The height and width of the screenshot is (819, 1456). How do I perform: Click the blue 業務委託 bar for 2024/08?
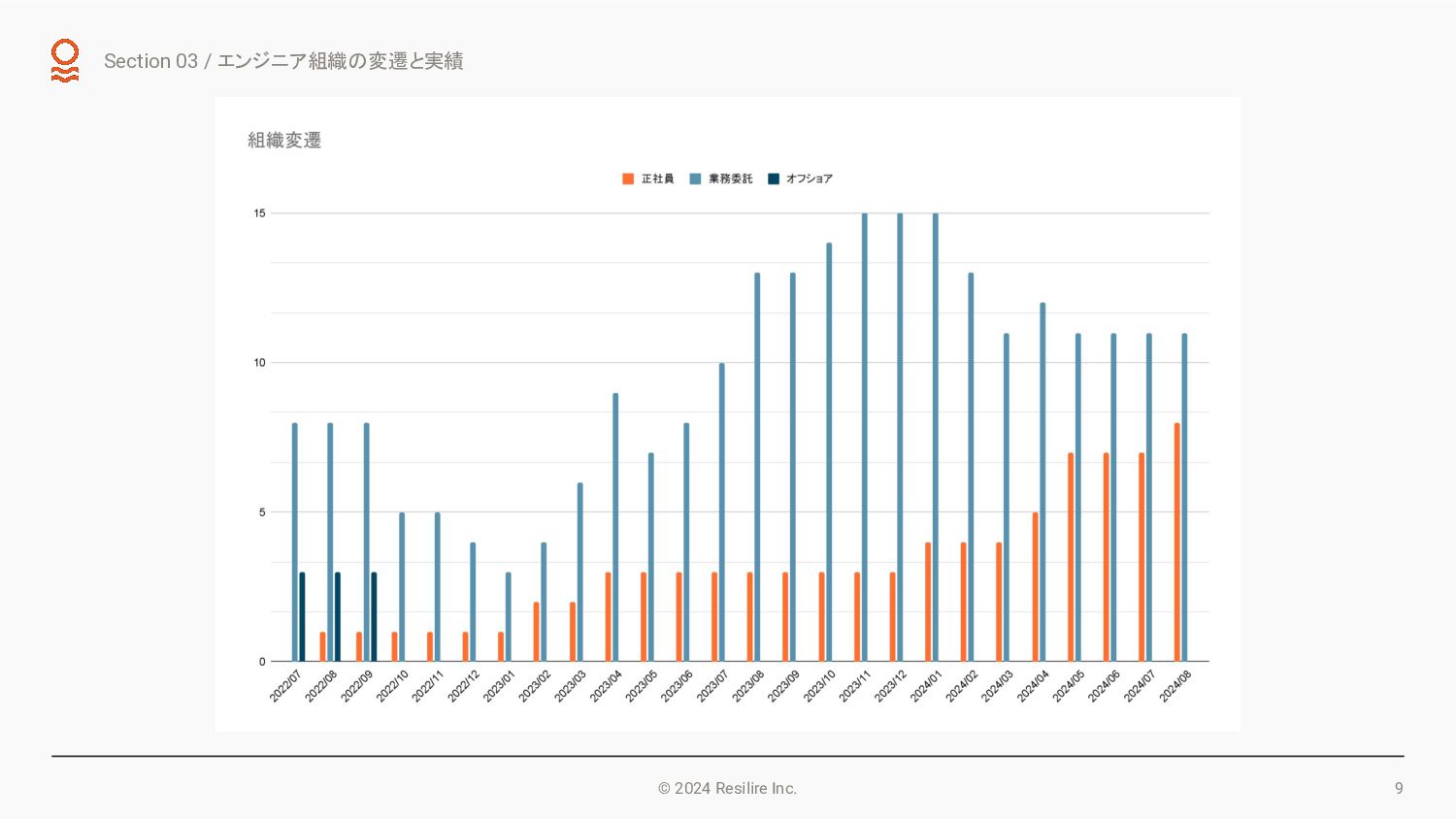click(1184, 498)
